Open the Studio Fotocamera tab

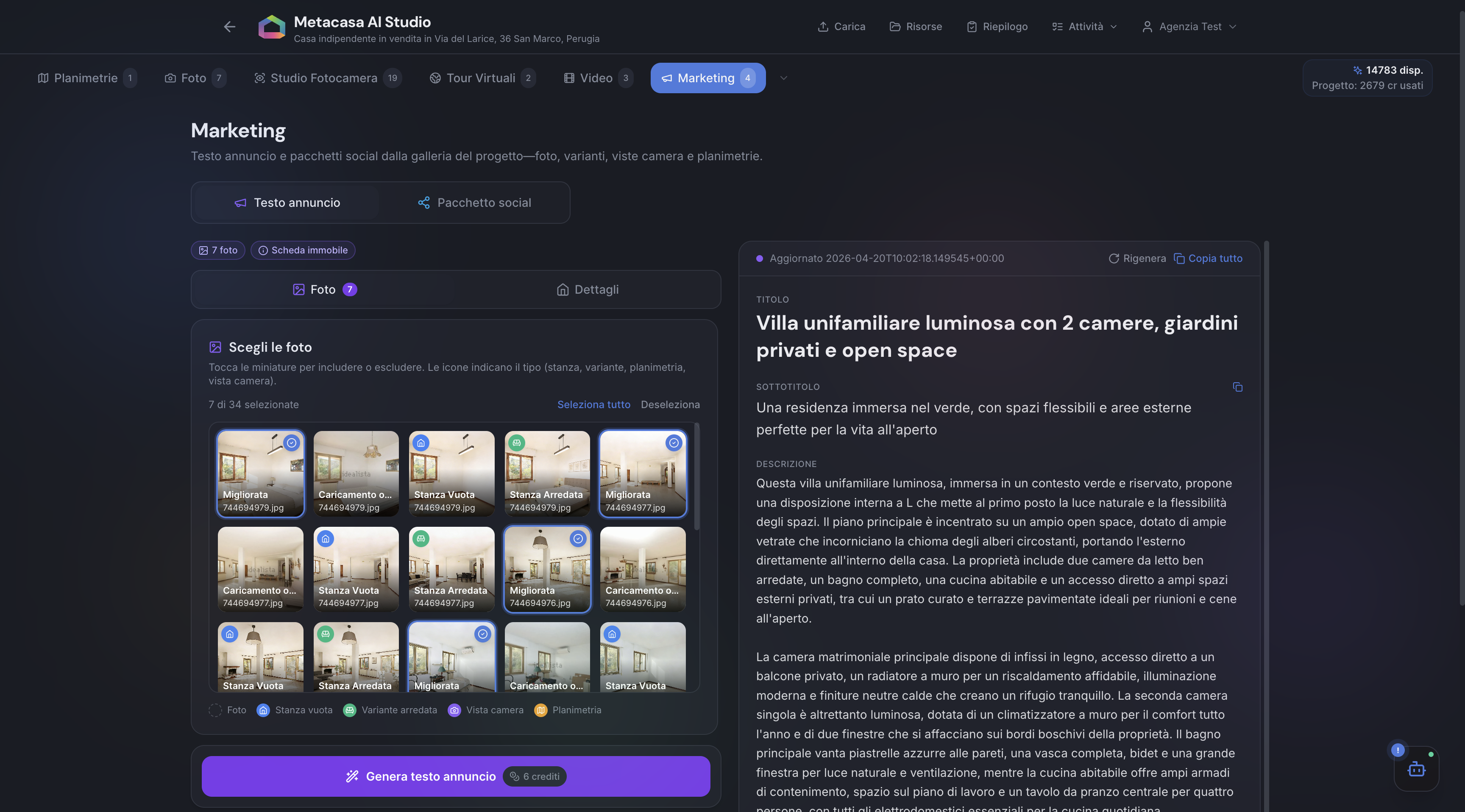pyautogui.click(x=328, y=78)
